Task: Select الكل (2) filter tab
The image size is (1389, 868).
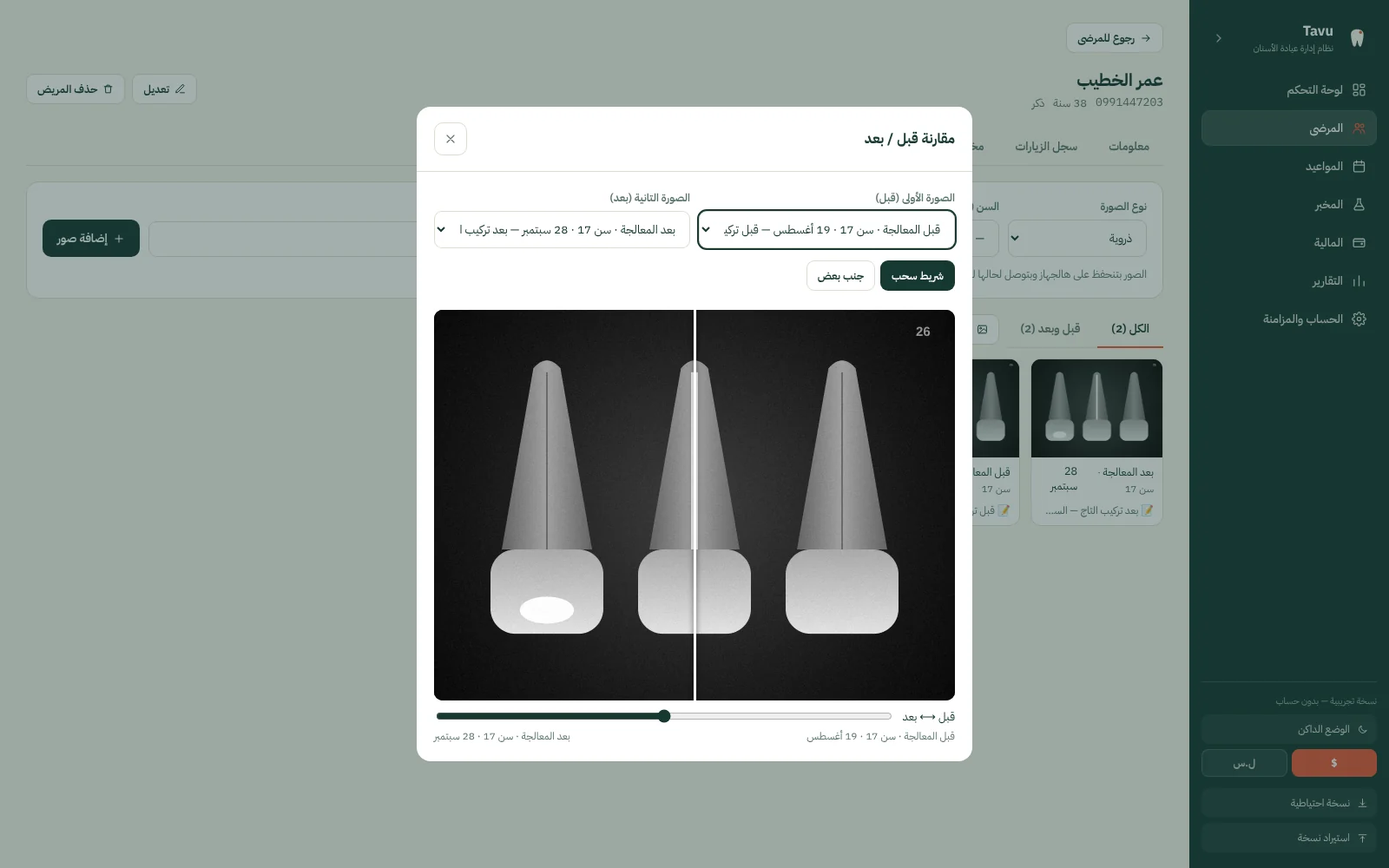Action: pyautogui.click(x=1130, y=328)
